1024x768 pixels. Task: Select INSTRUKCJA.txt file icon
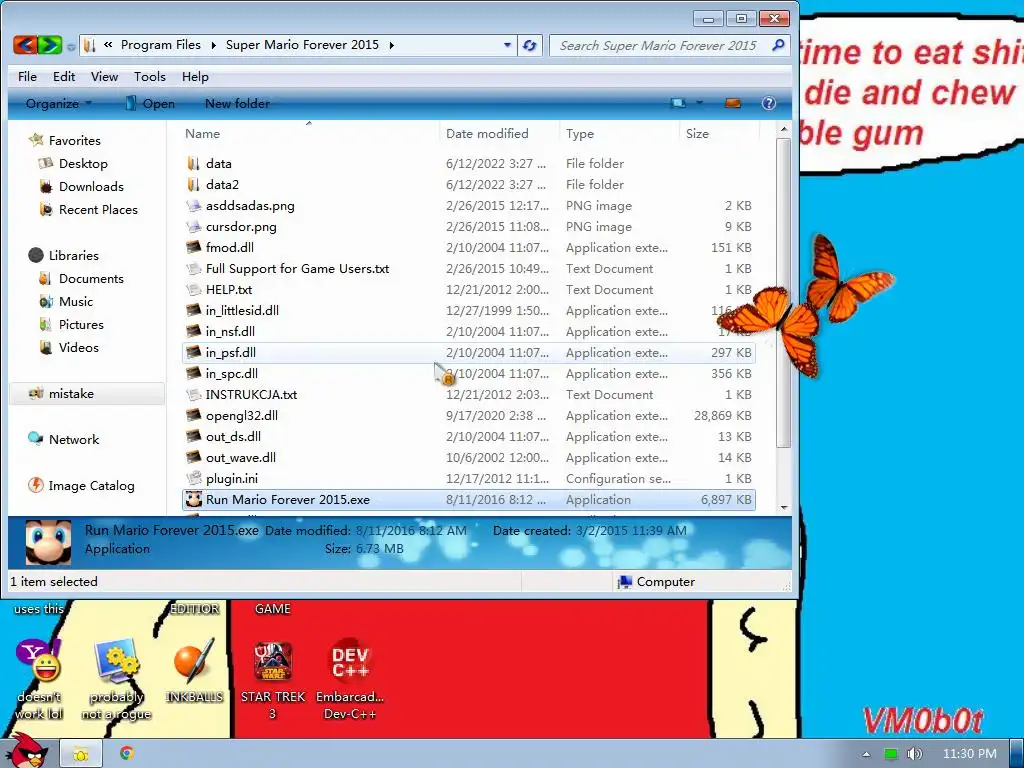point(193,394)
